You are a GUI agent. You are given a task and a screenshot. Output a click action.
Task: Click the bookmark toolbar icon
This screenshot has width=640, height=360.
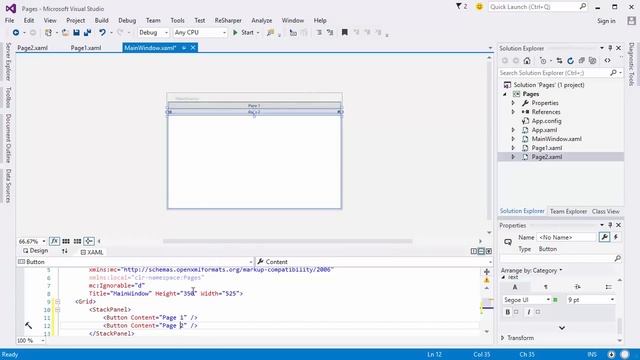[344, 32]
